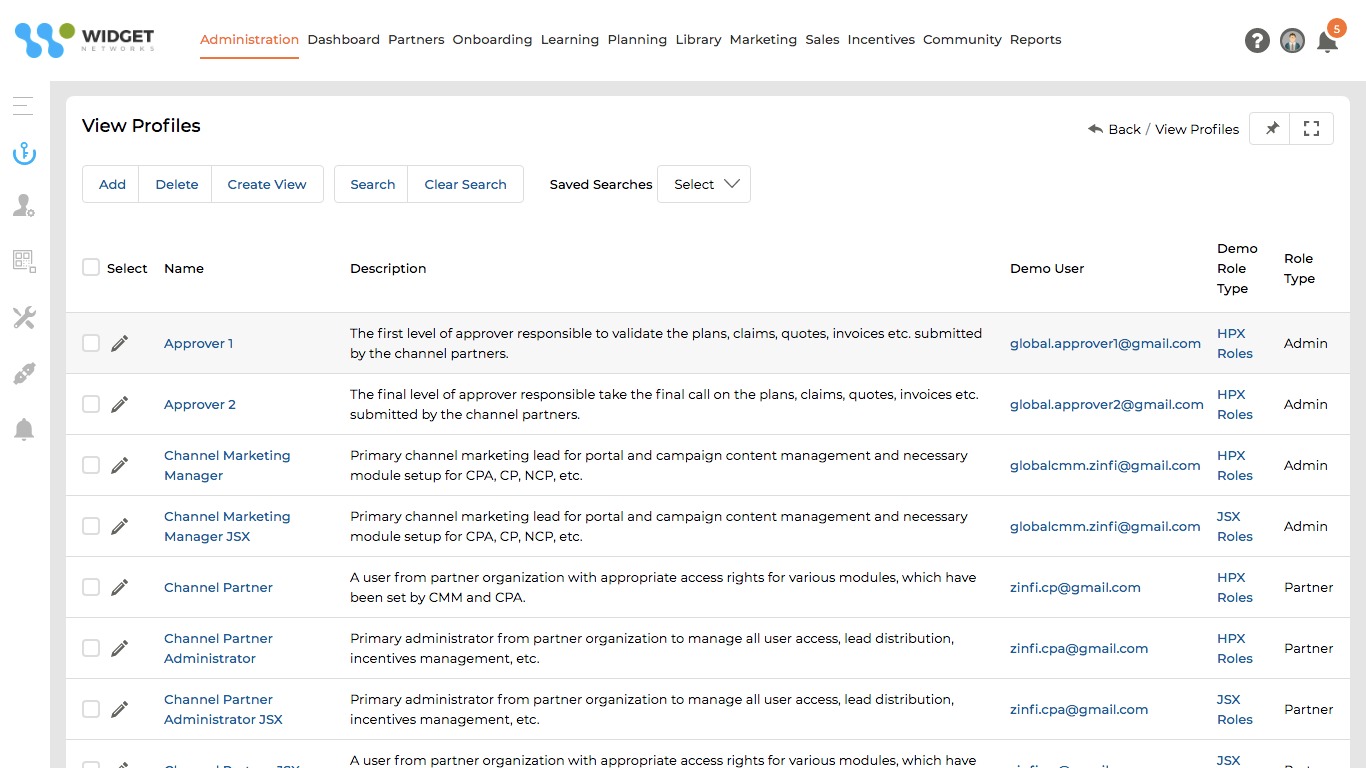Check the checkbox for Approver 1 row

tap(91, 343)
